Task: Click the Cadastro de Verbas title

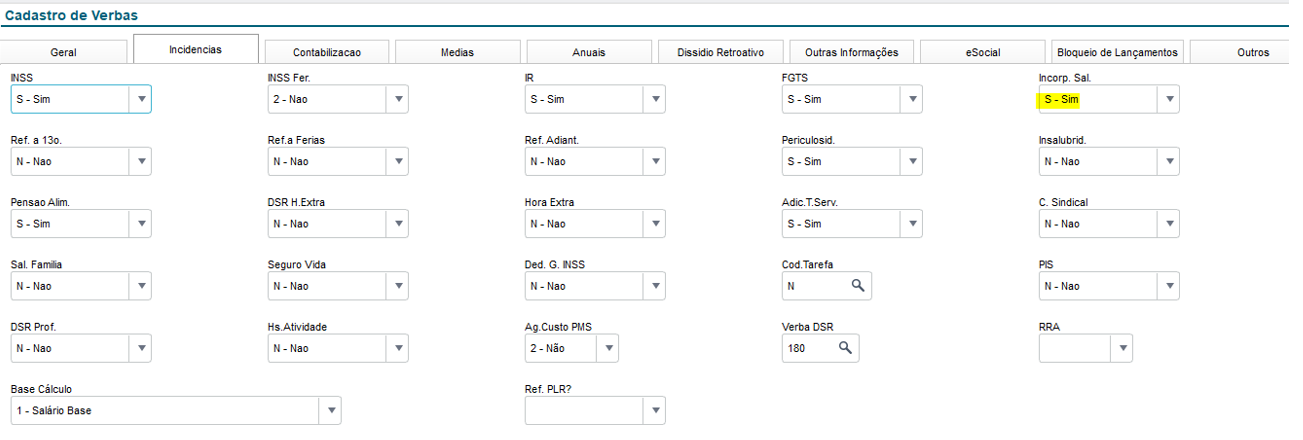Action: [71, 15]
